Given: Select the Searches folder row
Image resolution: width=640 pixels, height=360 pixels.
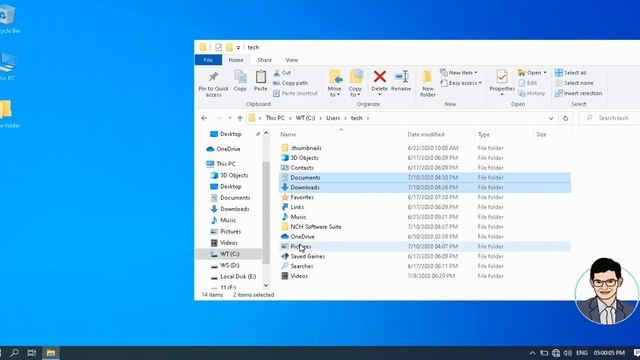Looking at the screenshot, I should point(424,266).
